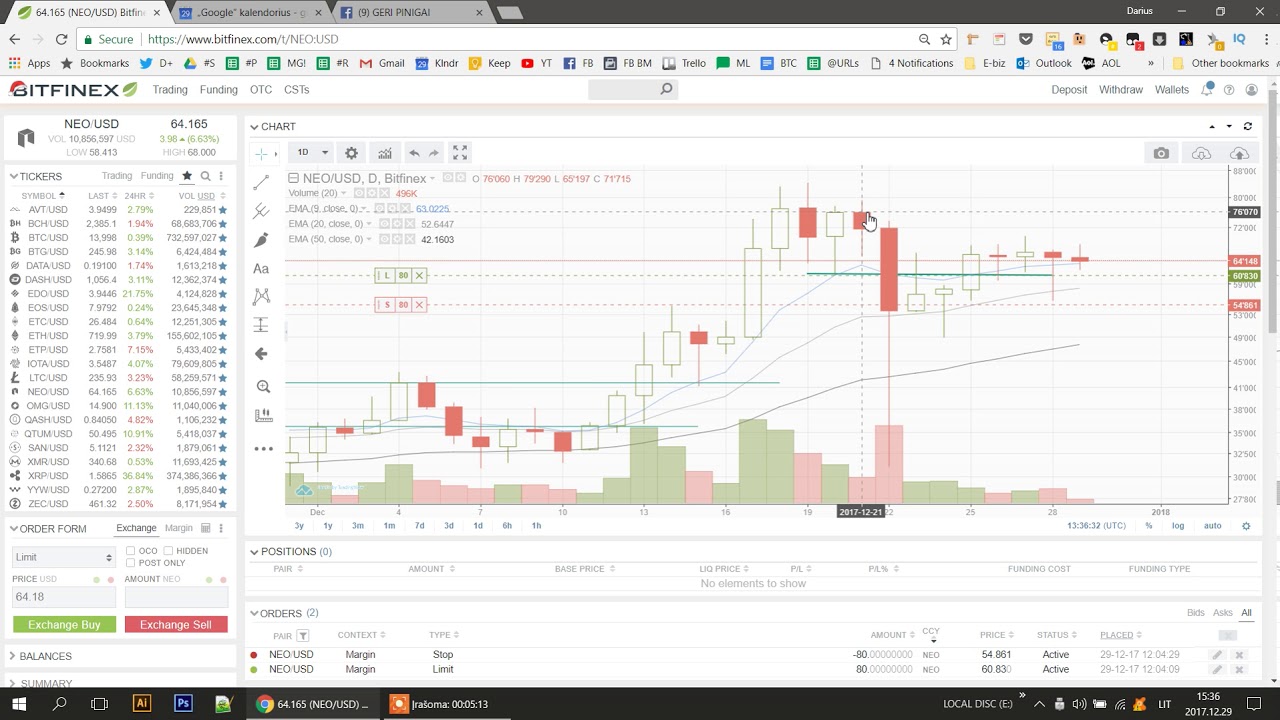Open notifications bell in header
1280x720 pixels.
pyautogui.click(x=1208, y=89)
